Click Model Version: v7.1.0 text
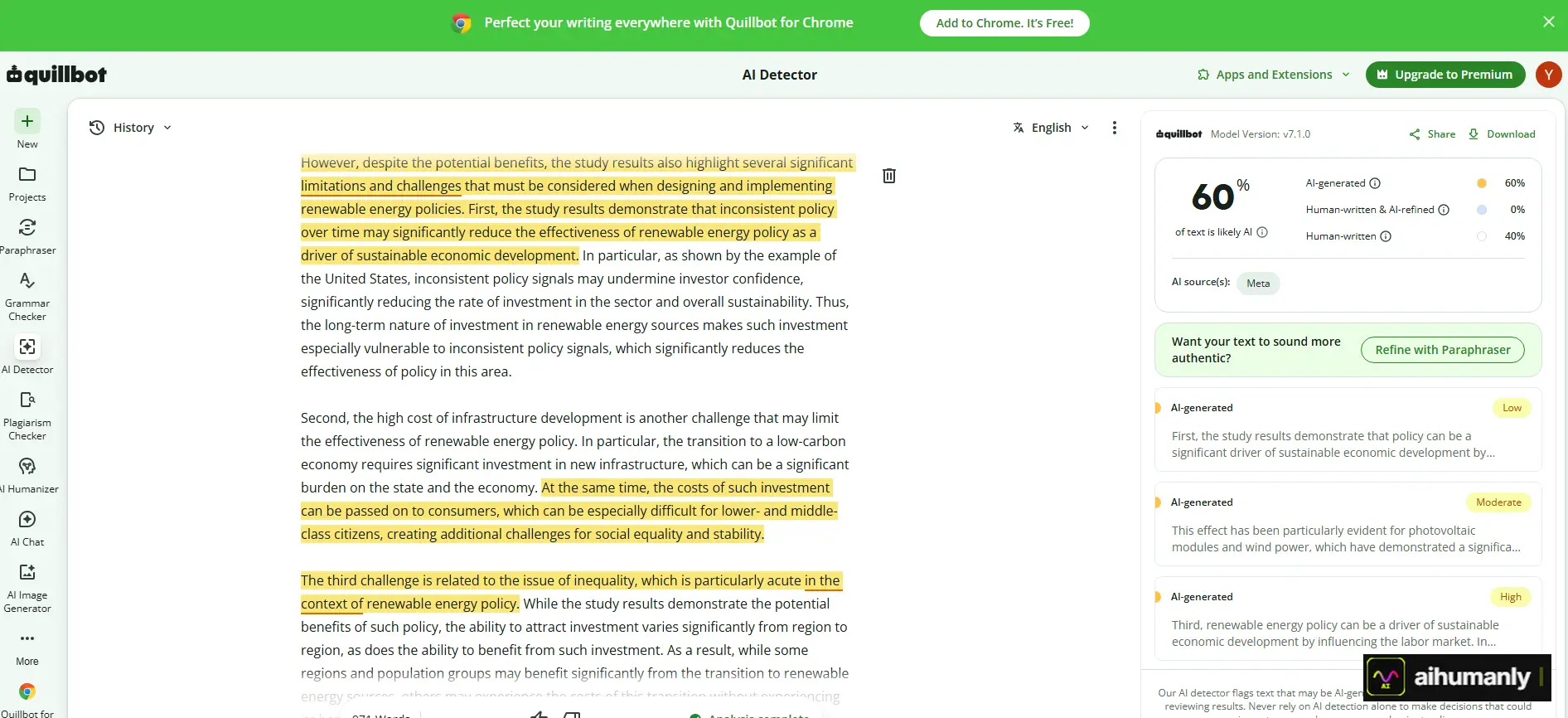Image resolution: width=1568 pixels, height=718 pixels. coord(1260,134)
